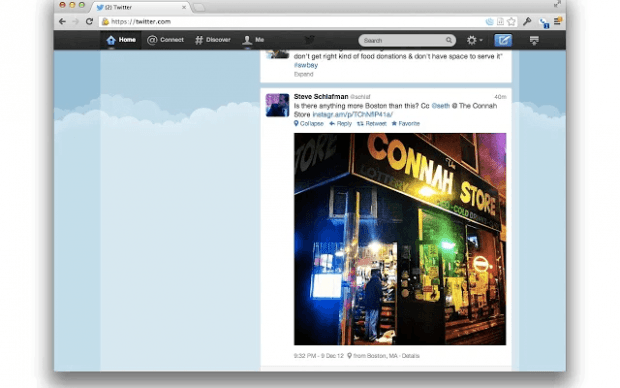Open the instagr.am link in tweet
The width and height of the screenshot is (620, 388).
tap(352, 114)
